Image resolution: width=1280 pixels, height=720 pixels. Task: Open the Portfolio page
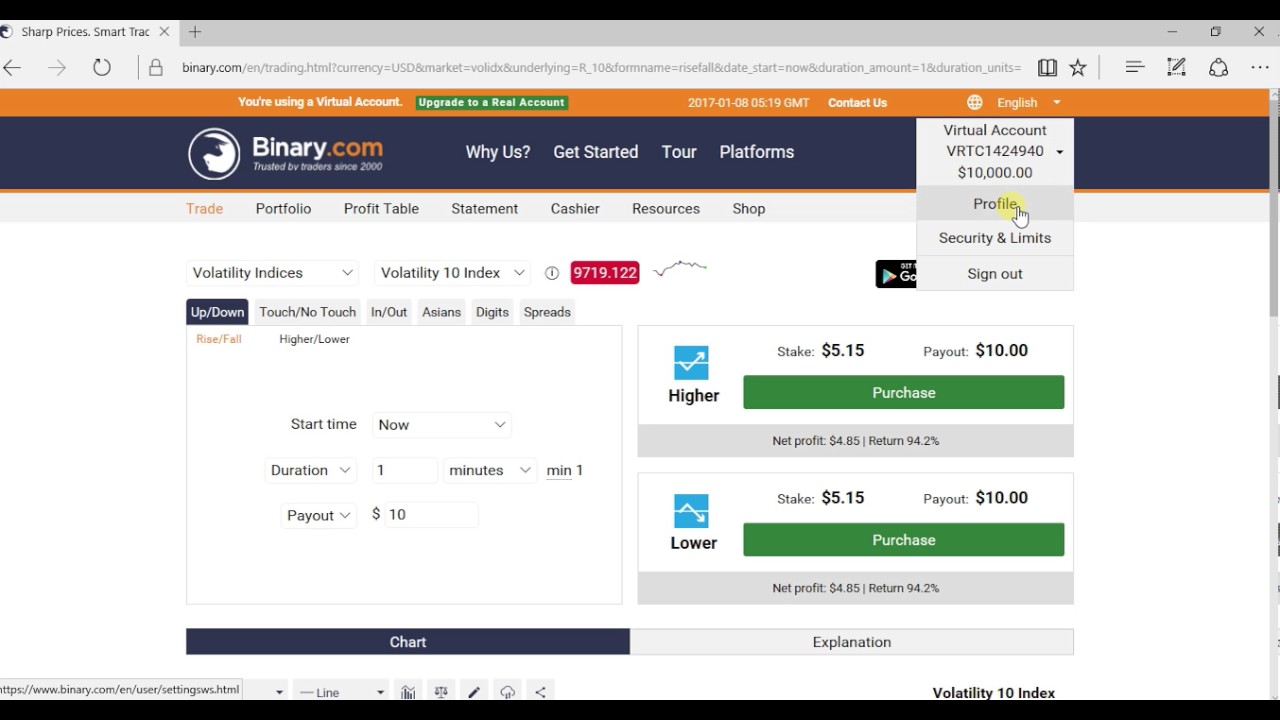point(283,209)
